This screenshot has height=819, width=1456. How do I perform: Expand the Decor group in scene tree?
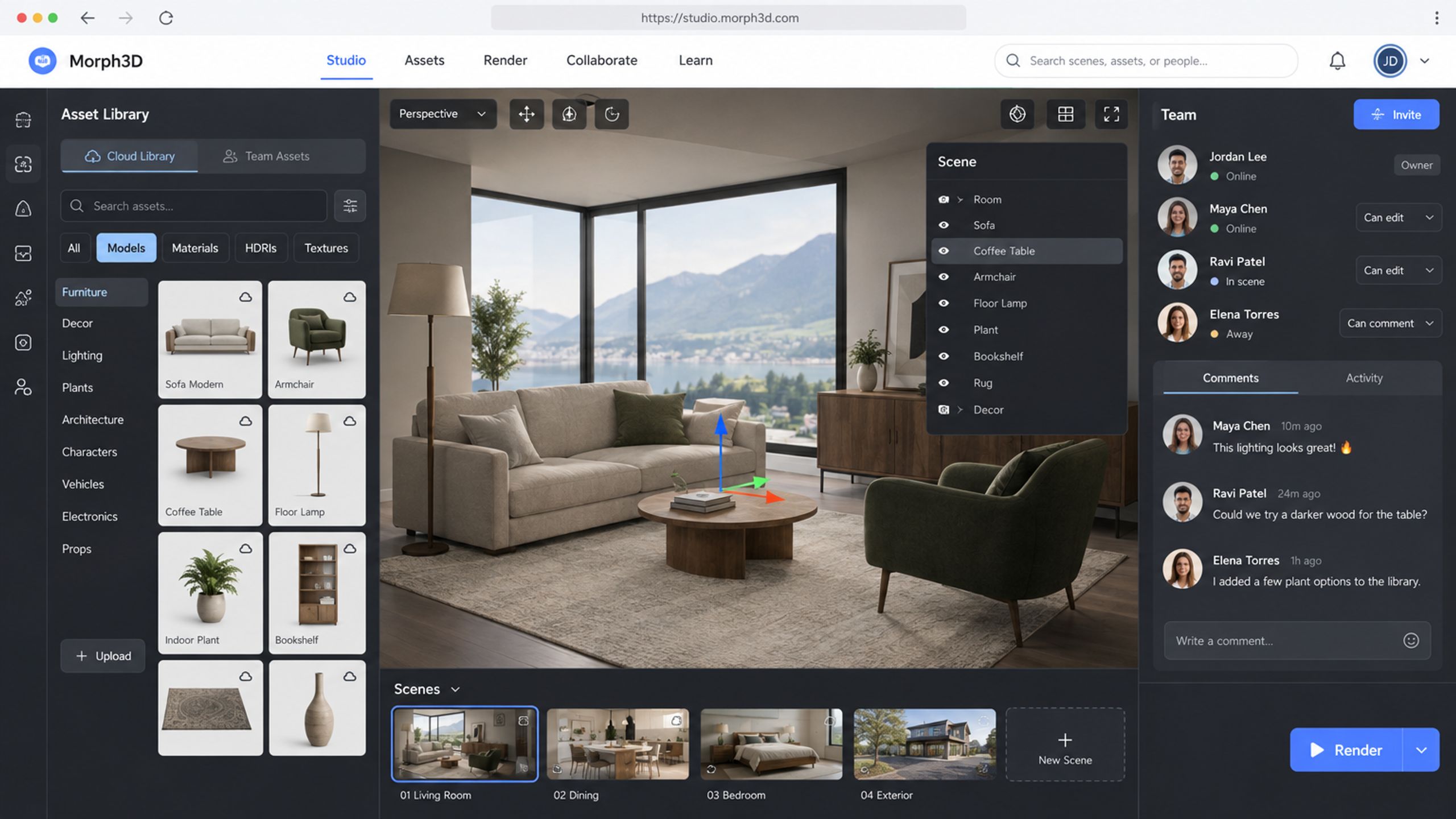960,409
